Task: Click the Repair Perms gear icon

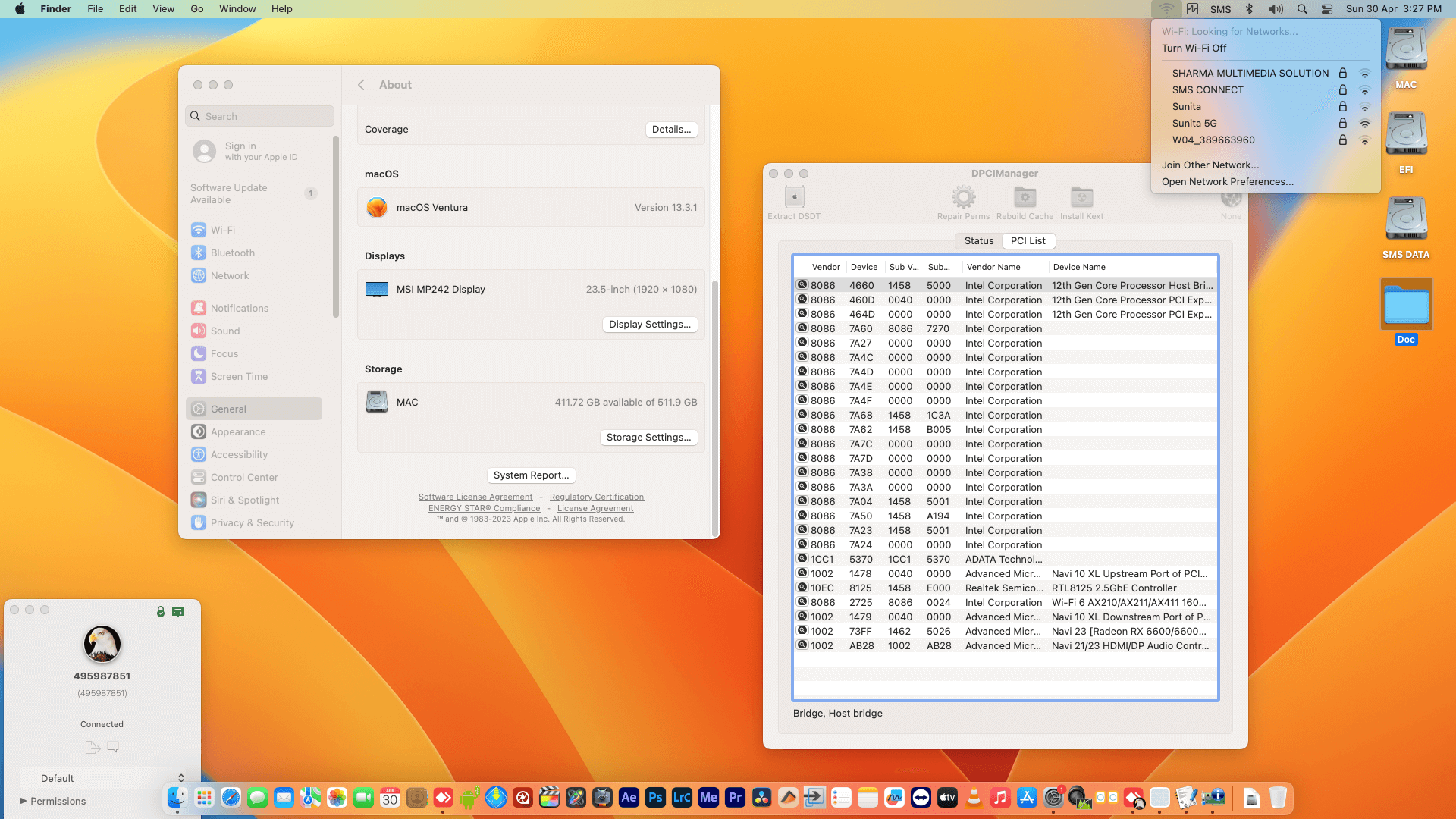Action: 963,197
